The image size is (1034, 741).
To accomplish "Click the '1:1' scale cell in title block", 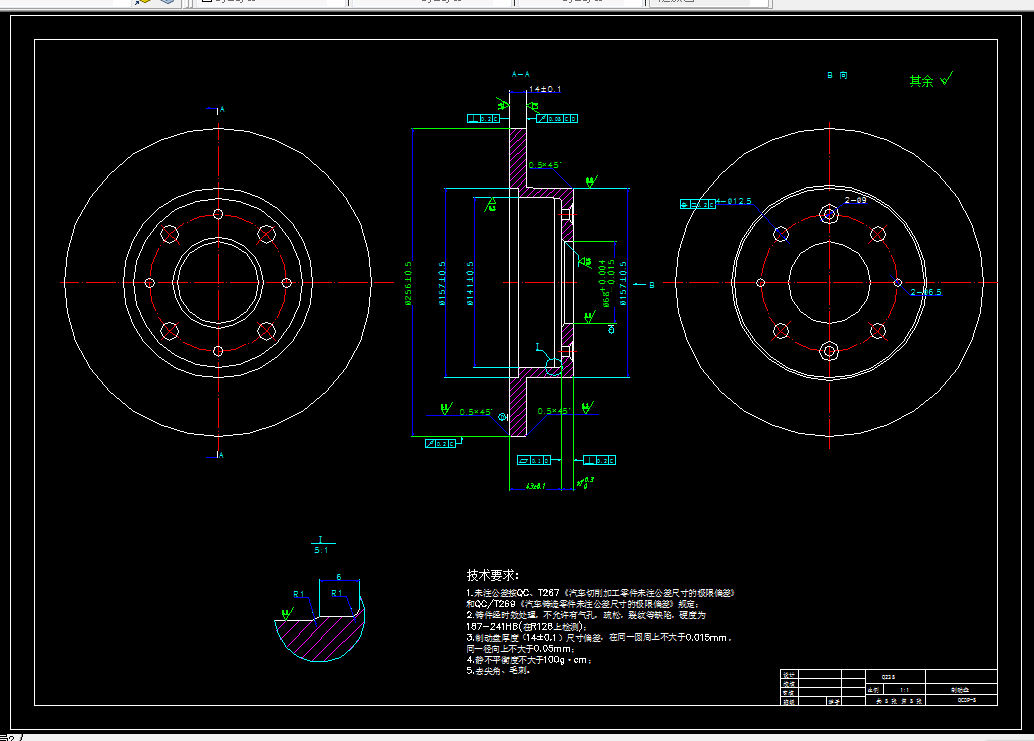I will coord(904,690).
